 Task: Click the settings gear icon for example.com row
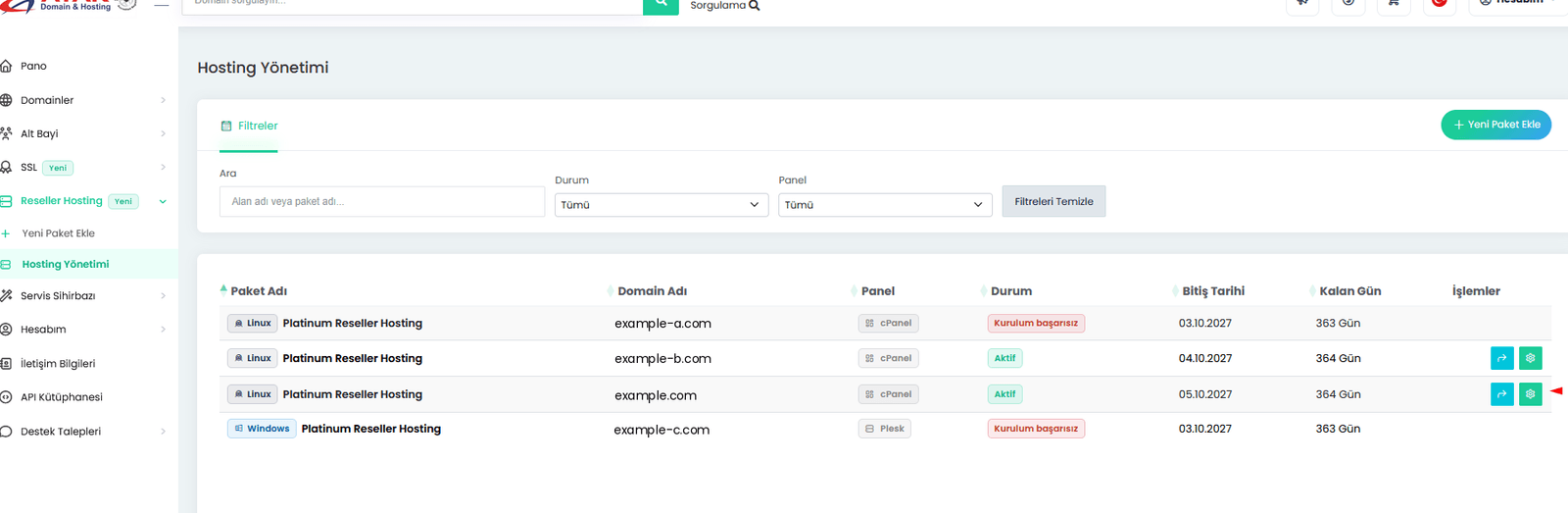point(1530,394)
